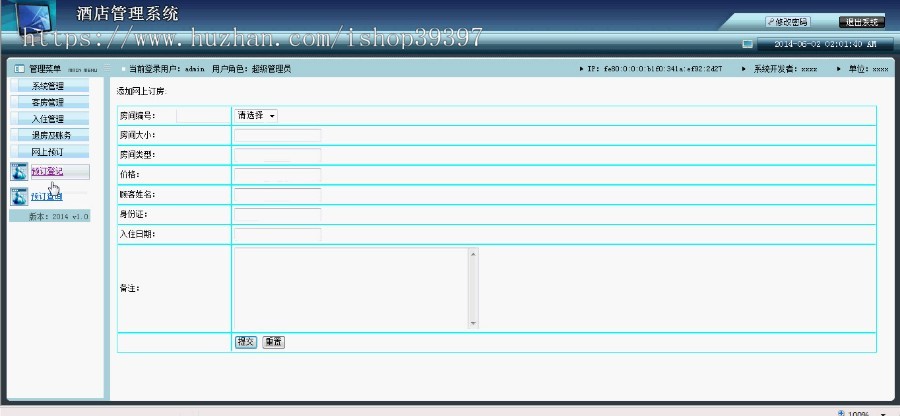Click the 预订登记 sidebar icon

(19, 172)
